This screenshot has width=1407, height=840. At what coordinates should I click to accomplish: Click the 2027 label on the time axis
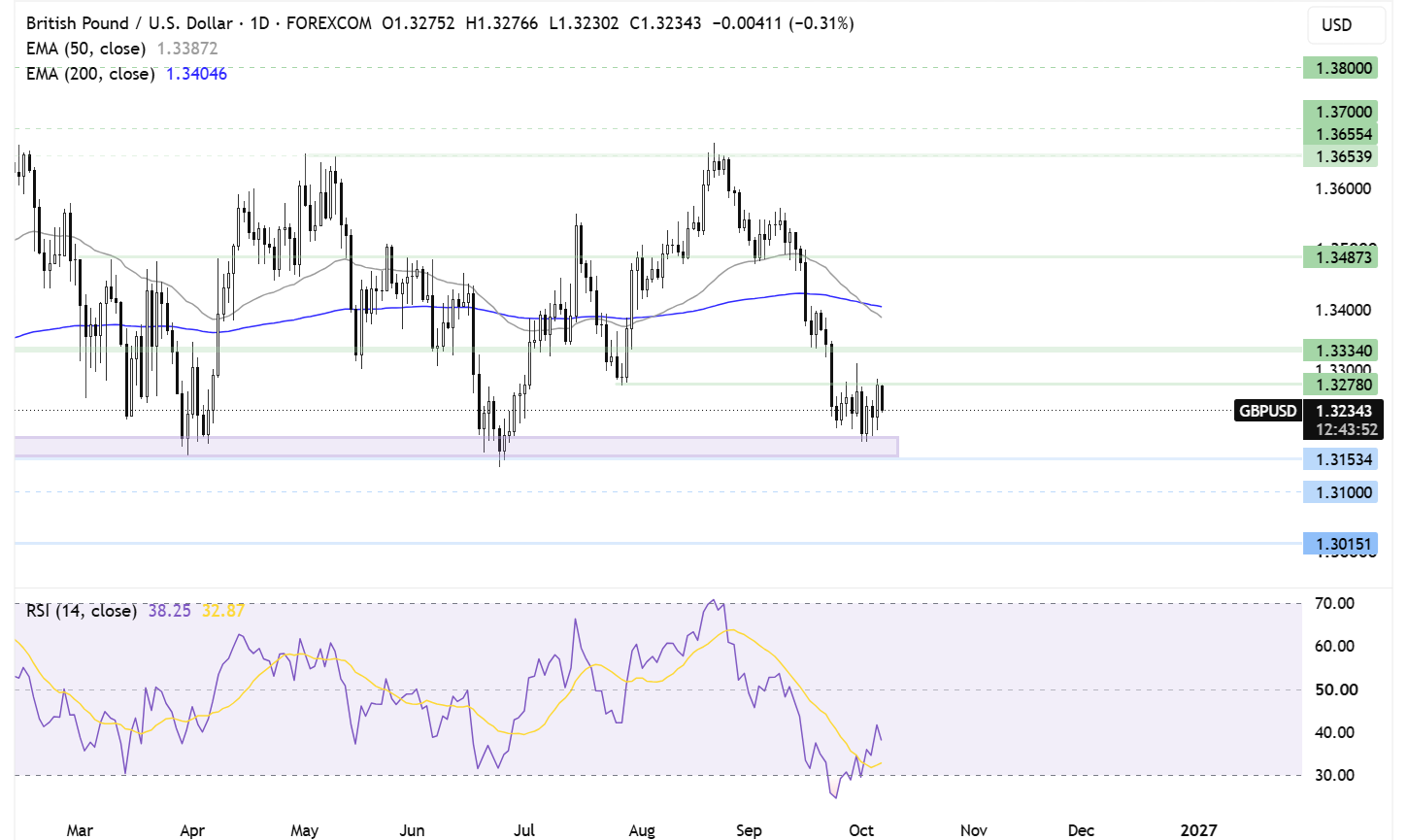pos(1198,830)
